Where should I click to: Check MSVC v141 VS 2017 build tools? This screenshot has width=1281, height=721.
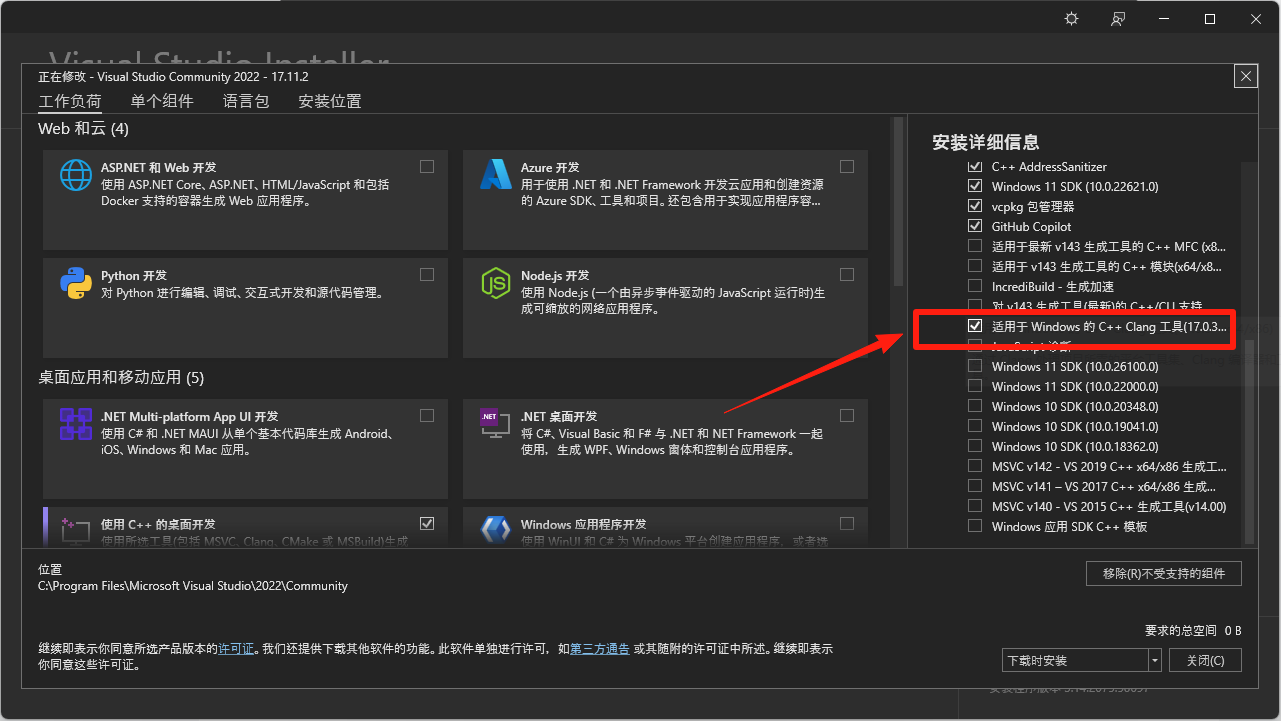(975, 486)
